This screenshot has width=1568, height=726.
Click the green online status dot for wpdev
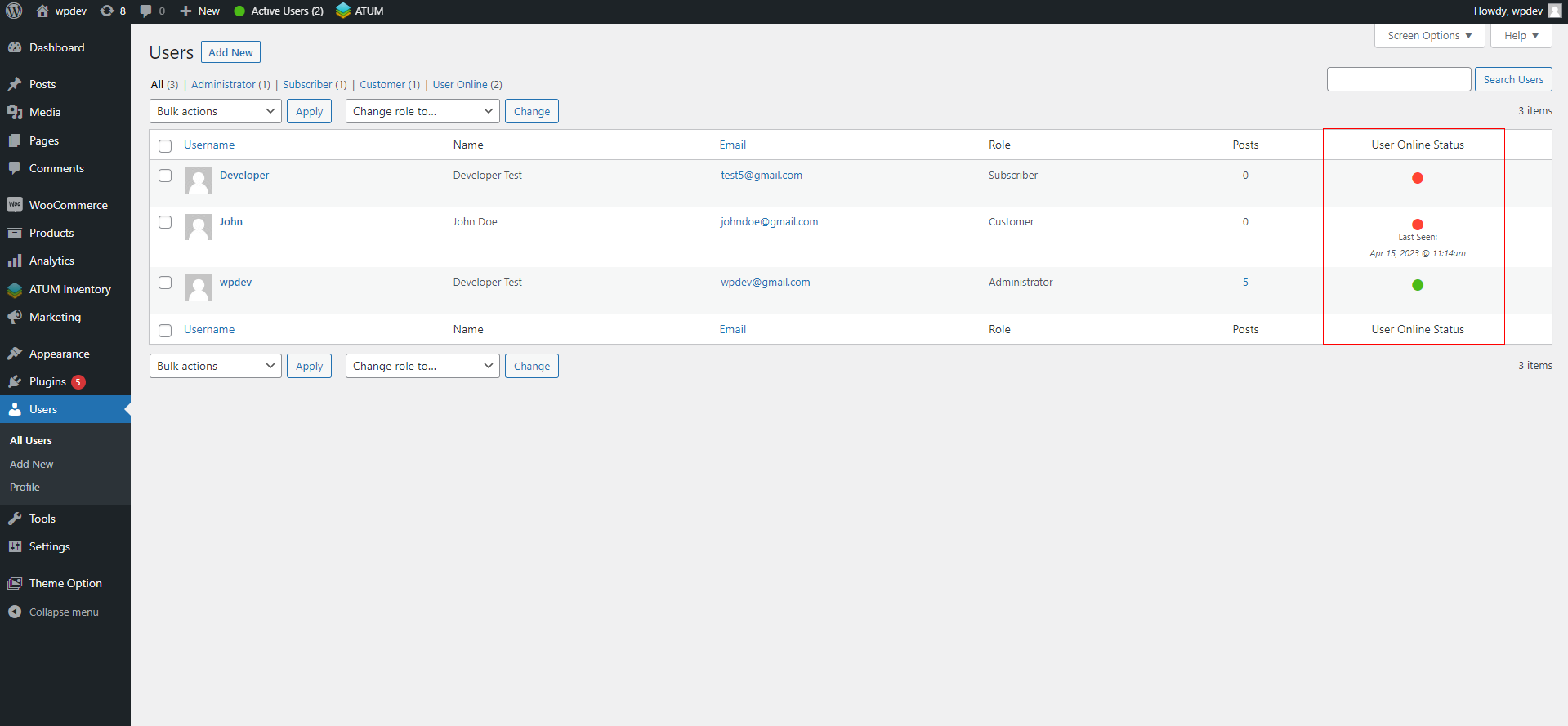(x=1418, y=285)
